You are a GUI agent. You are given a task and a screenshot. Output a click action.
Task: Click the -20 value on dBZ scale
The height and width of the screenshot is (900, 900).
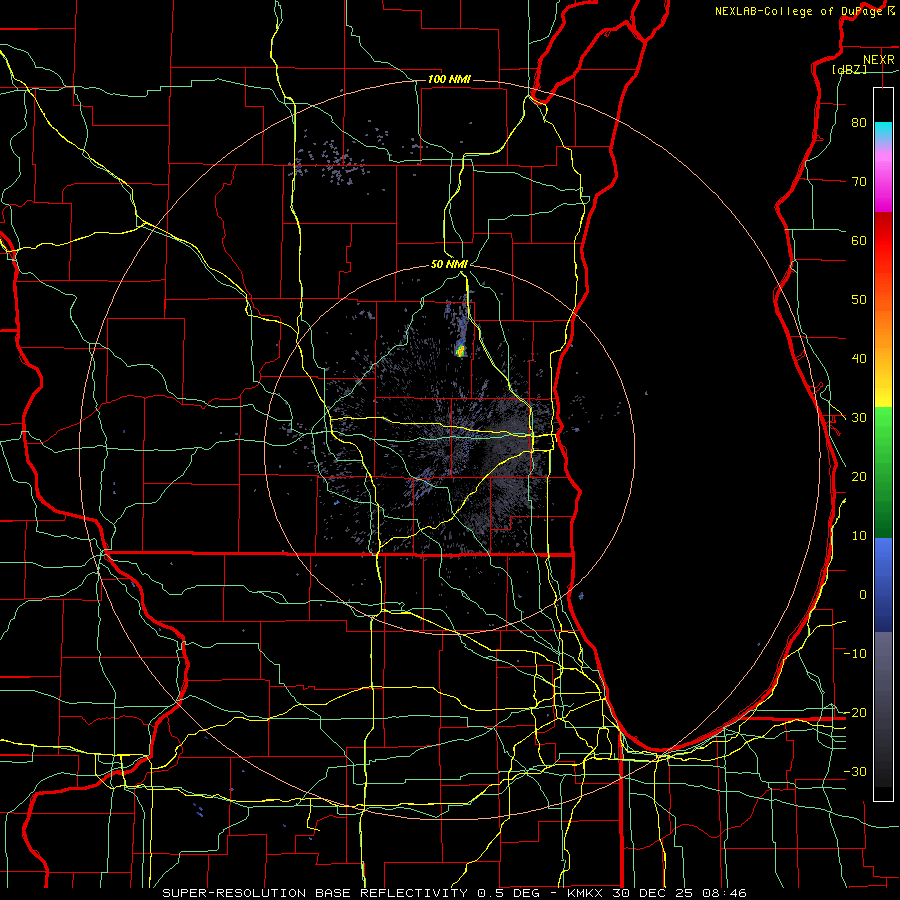[855, 712]
